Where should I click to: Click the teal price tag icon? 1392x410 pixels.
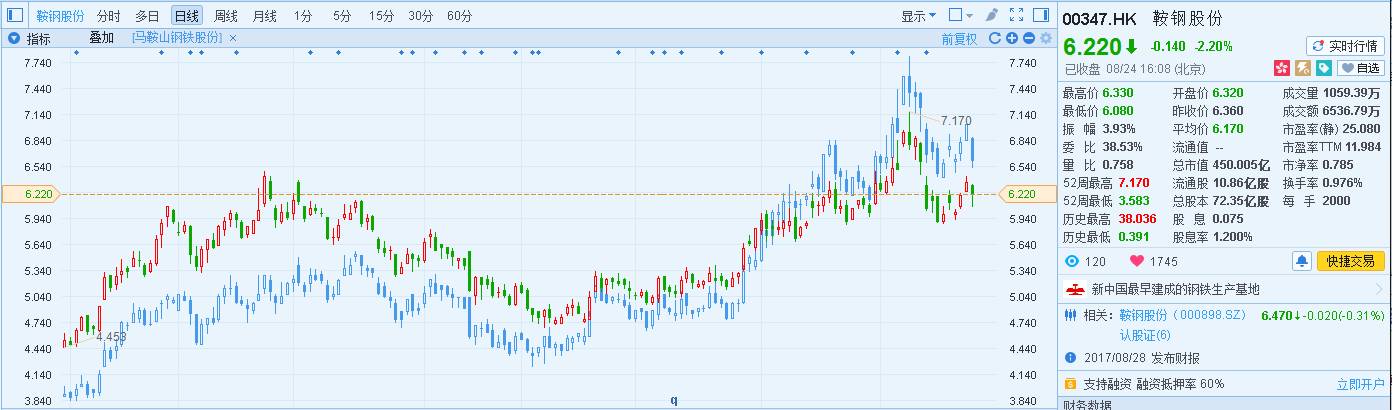pyautogui.click(x=1323, y=68)
